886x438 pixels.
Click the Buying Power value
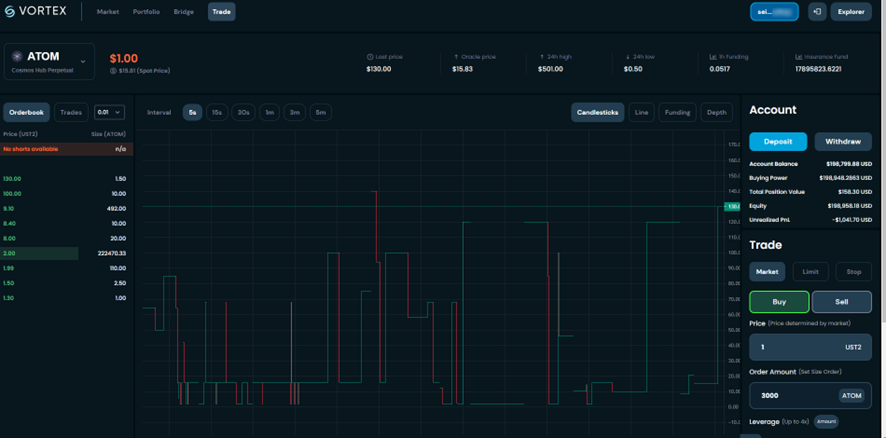[x=845, y=178]
